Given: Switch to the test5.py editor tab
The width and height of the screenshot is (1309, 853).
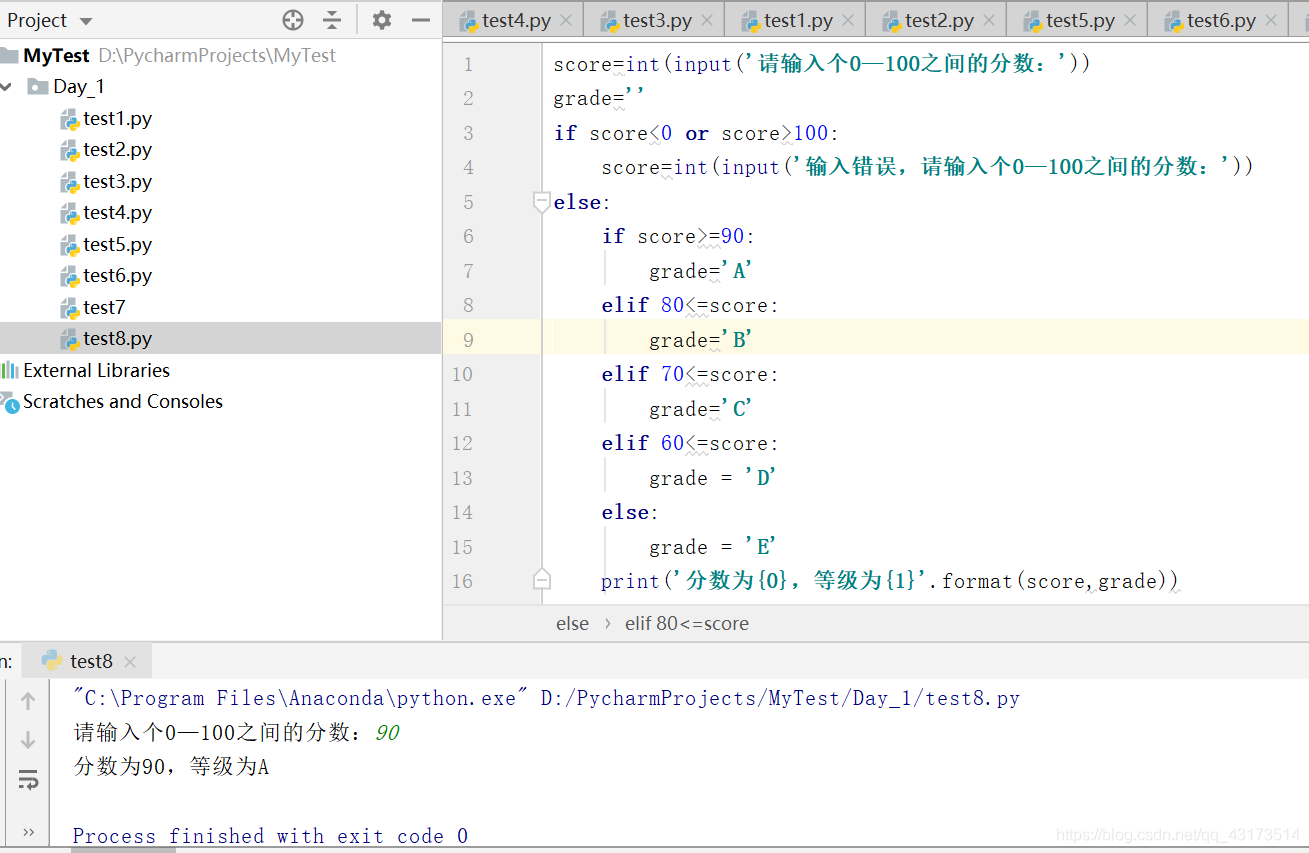Looking at the screenshot, I should click(1080, 21).
